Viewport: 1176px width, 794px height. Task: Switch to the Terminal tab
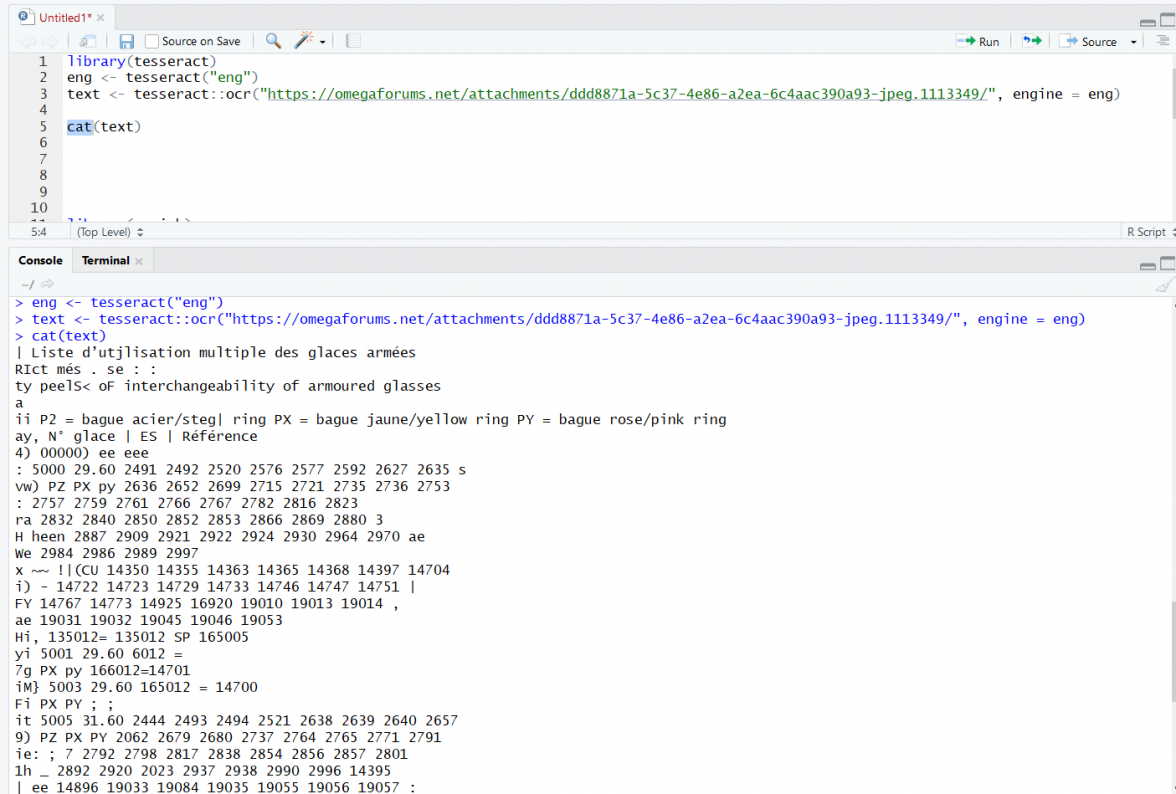104,260
